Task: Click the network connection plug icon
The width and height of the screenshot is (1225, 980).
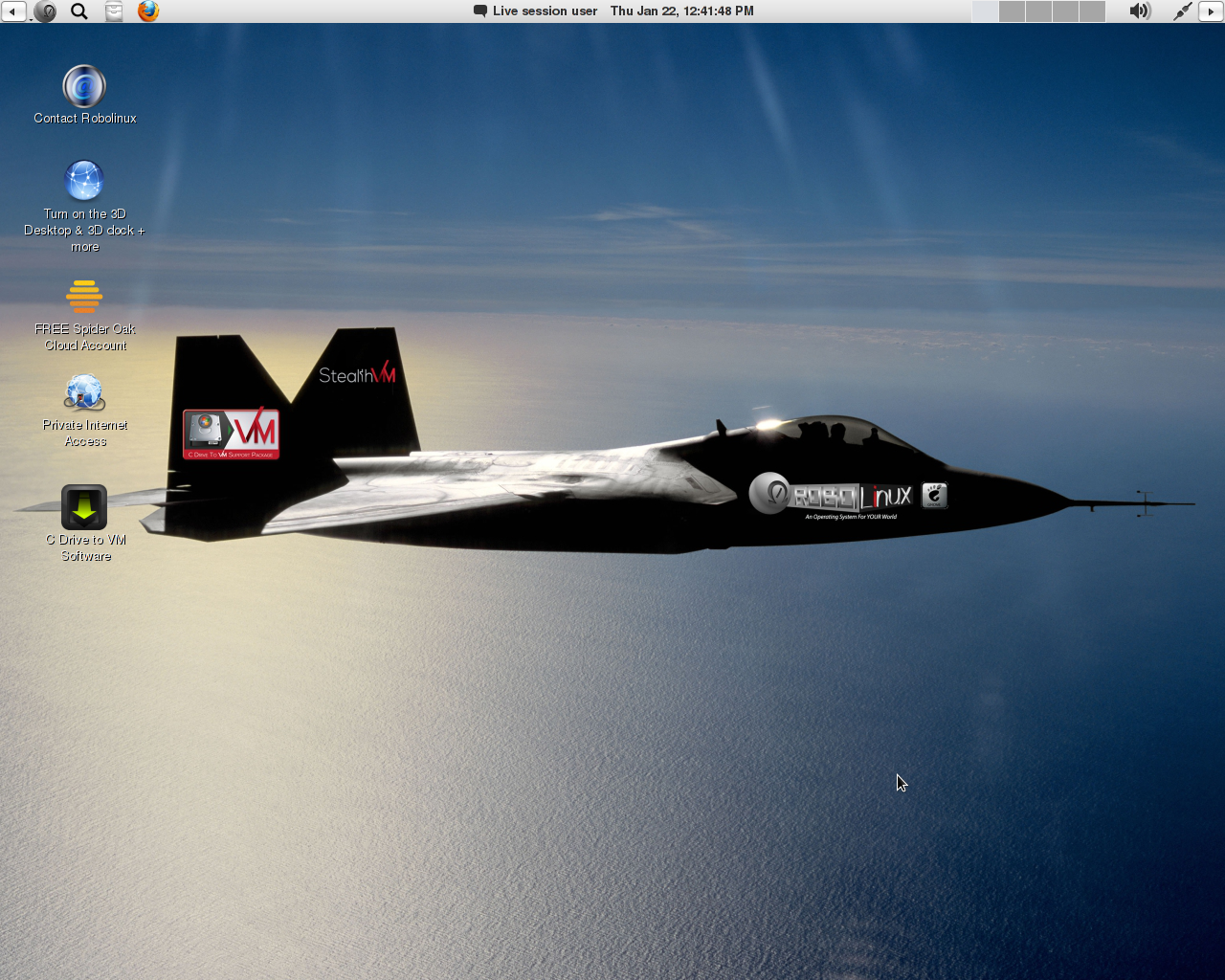Action: tap(1183, 11)
